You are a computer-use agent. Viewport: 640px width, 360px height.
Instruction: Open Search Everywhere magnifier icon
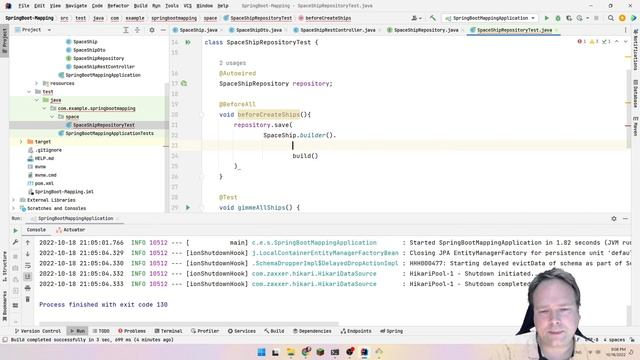tap(611, 18)
